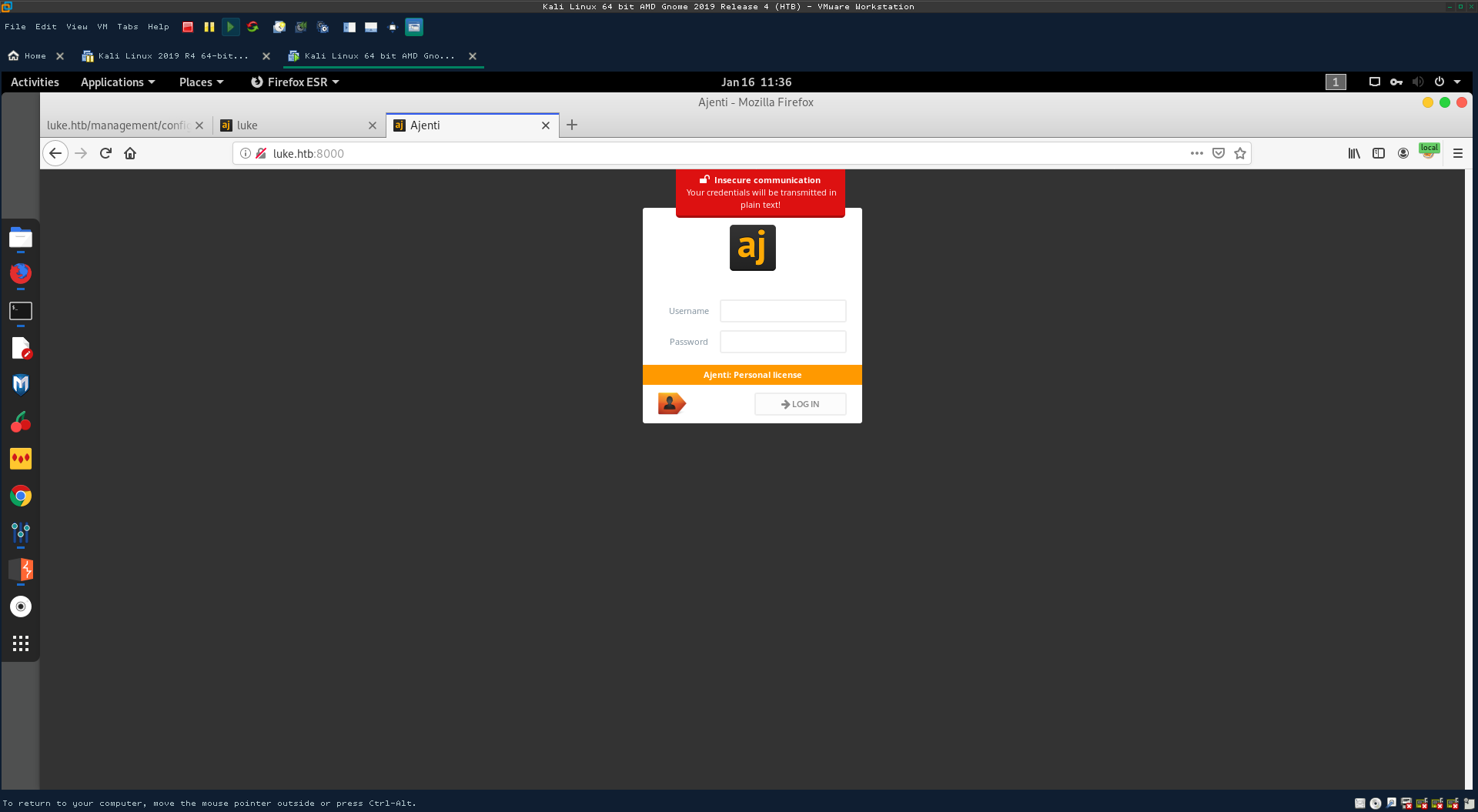Expand the Firefox ESR app menu

click(x=295, y=82)
